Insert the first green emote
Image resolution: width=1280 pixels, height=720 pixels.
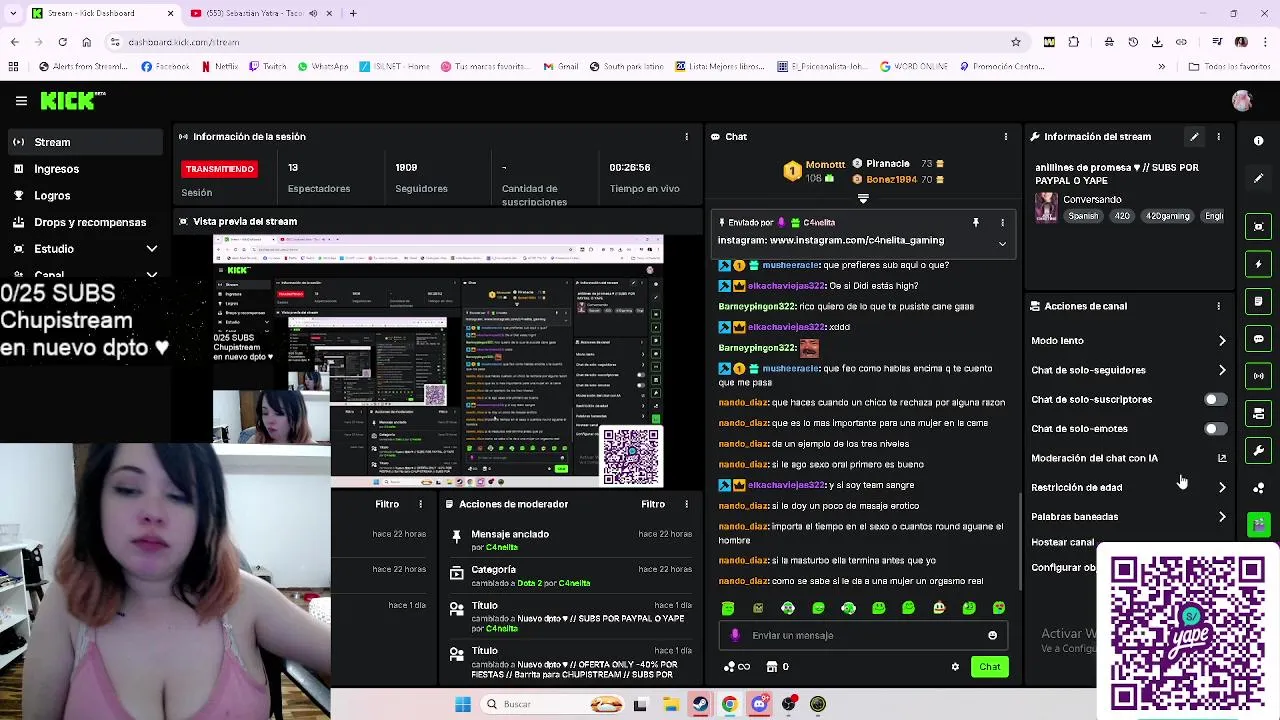(x=728, y=608)
